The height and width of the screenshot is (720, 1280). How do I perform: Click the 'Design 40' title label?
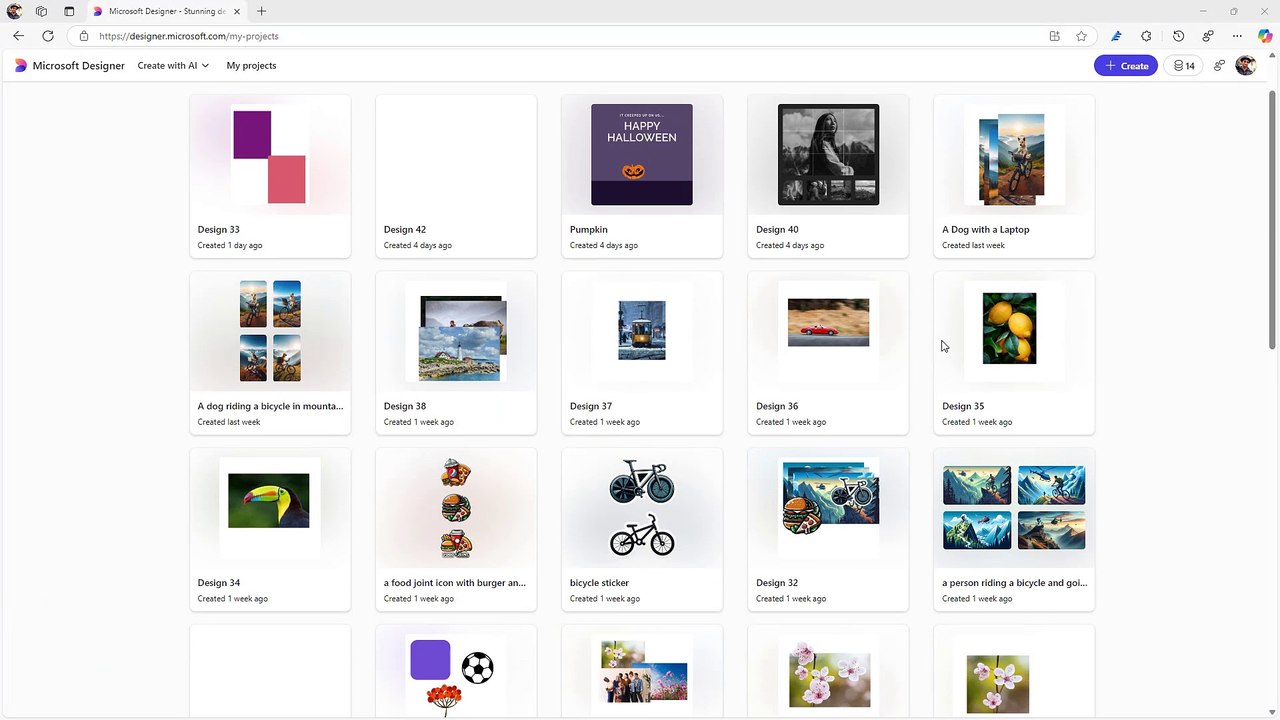[777, 229]
